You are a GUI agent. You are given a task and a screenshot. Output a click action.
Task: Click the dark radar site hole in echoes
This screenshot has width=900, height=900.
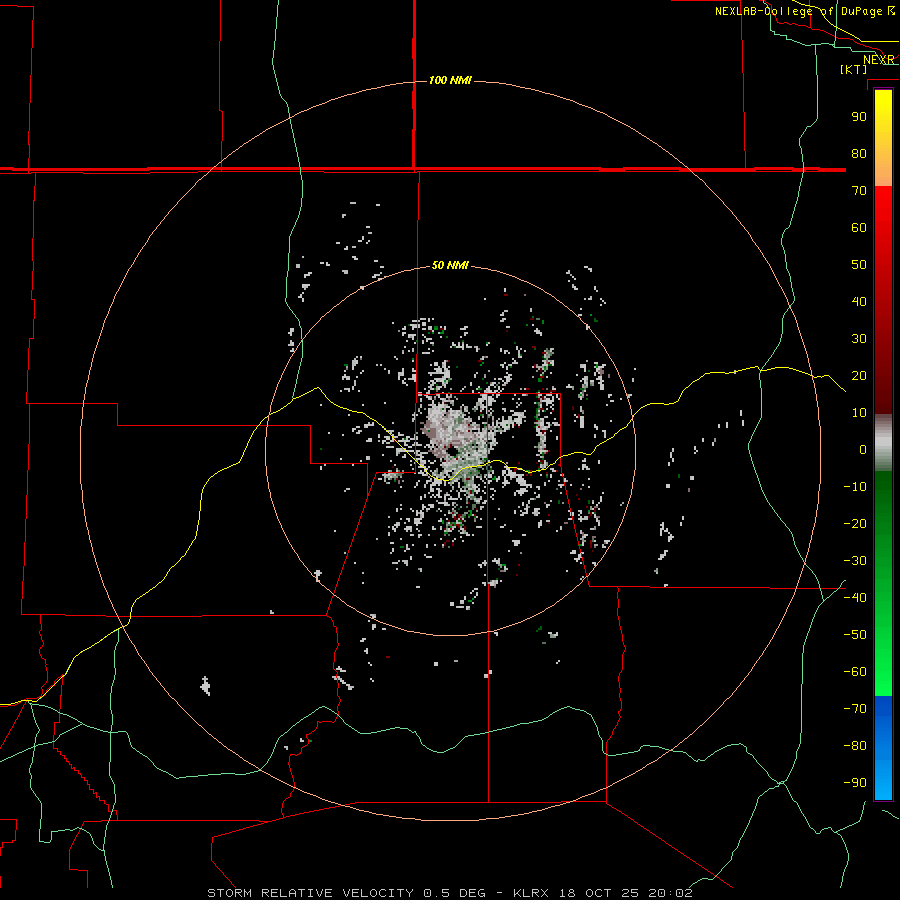tap(452, 451)
